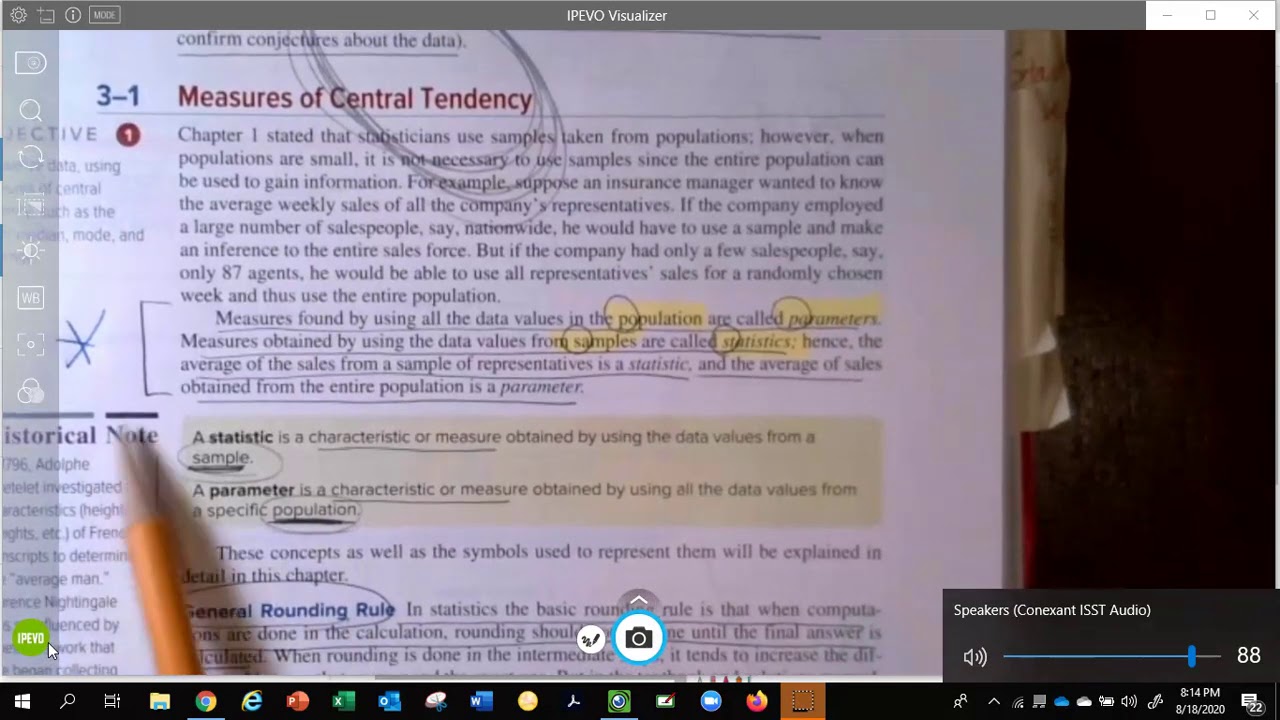The width and height of the screenshot is (1280, 720).
Task: Click the Speakers (Conexant ISST Audio) label
Action: [1052, 610]
